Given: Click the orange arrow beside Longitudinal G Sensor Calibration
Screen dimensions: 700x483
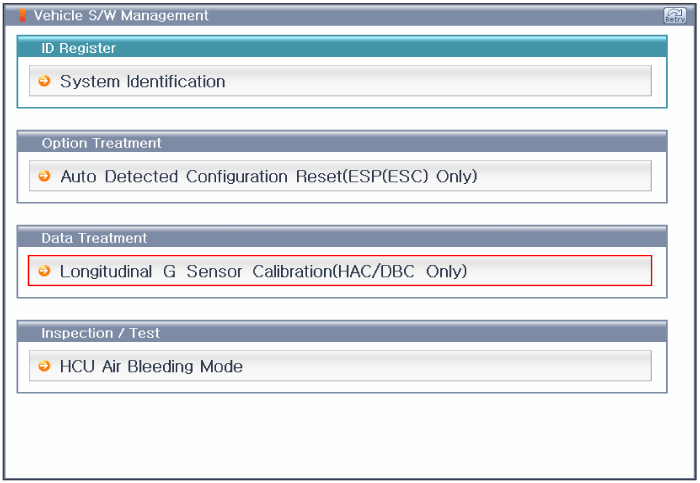Looking at the screenshot, I should tap(44, 271).
